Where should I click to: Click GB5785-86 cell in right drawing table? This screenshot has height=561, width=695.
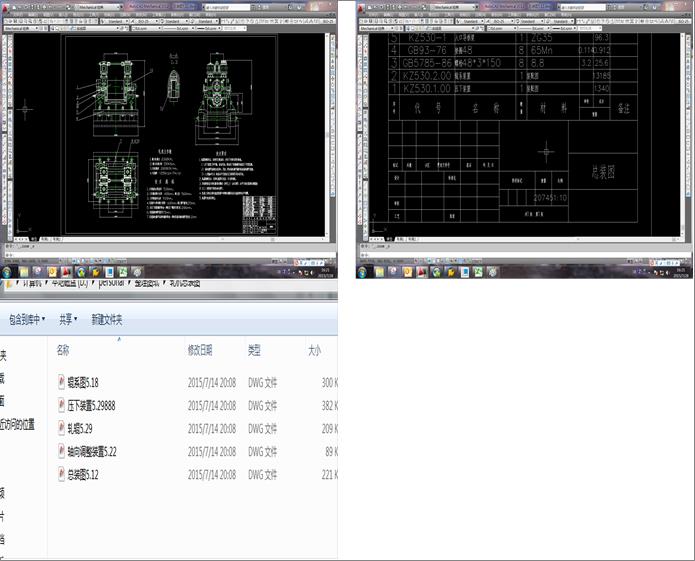[x=427, y=63]
